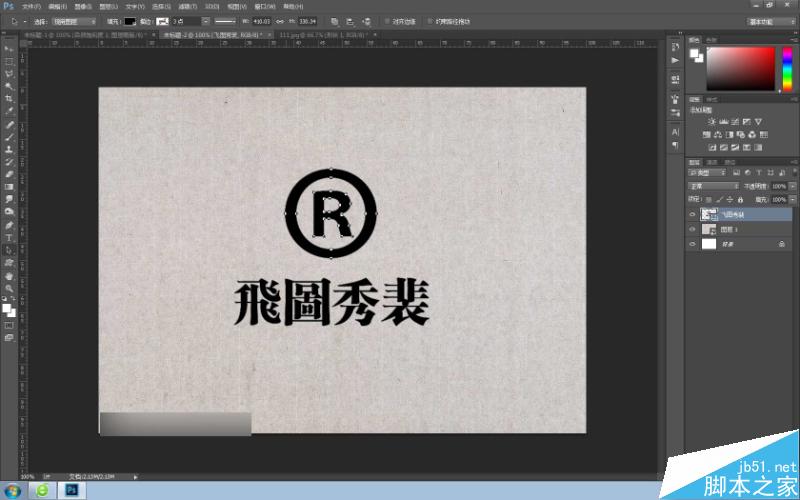Open stroke line style dropdown
The image size is (800, 500).
(x=225, y=21)
